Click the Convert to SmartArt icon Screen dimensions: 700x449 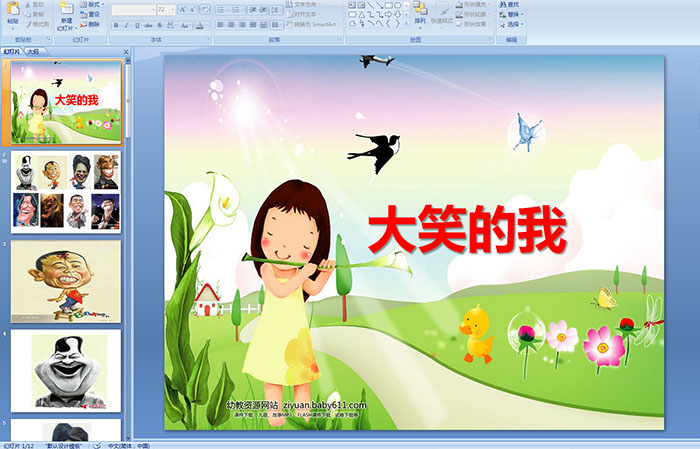point(290,24)
